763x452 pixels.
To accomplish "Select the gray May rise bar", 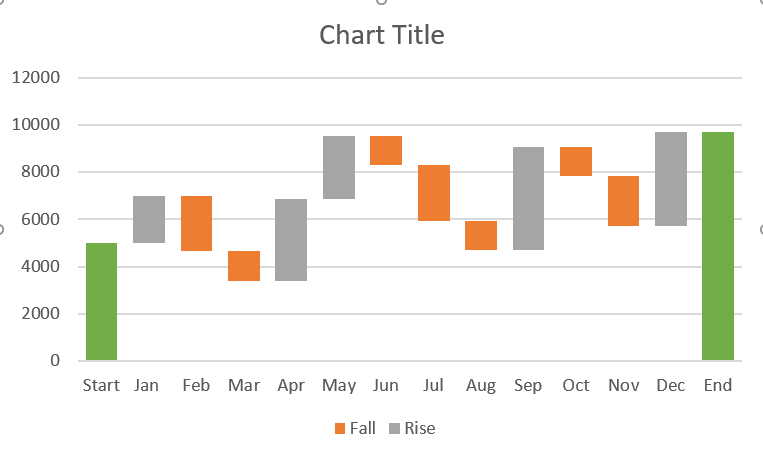I will pos(339,167).
